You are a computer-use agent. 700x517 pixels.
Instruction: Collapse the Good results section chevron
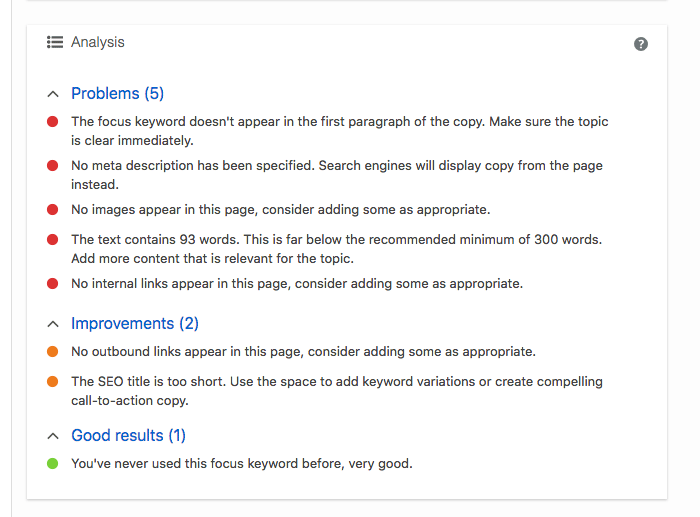point(53,436)
